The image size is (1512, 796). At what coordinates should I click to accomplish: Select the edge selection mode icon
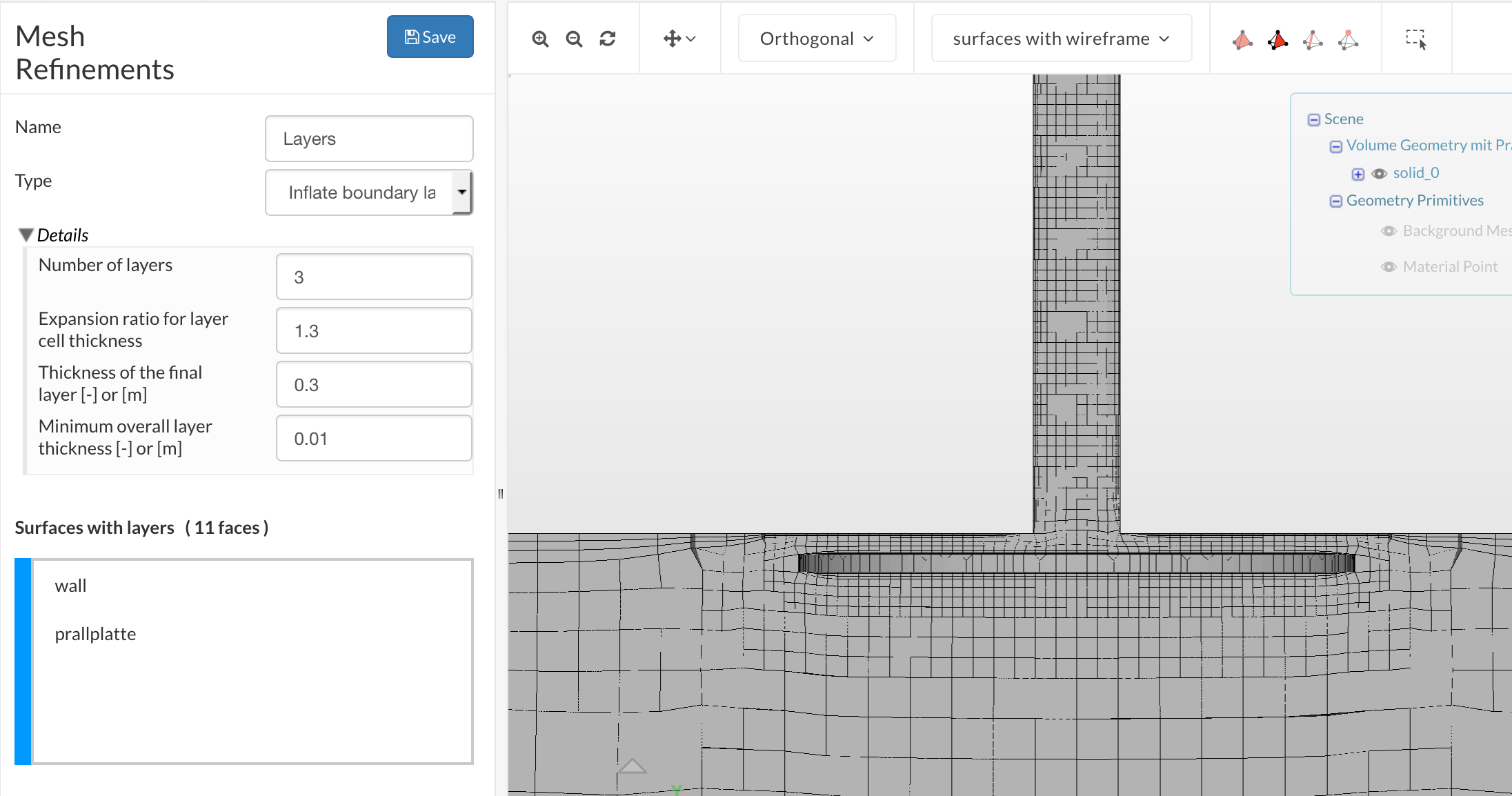(x=1313, y=40)
